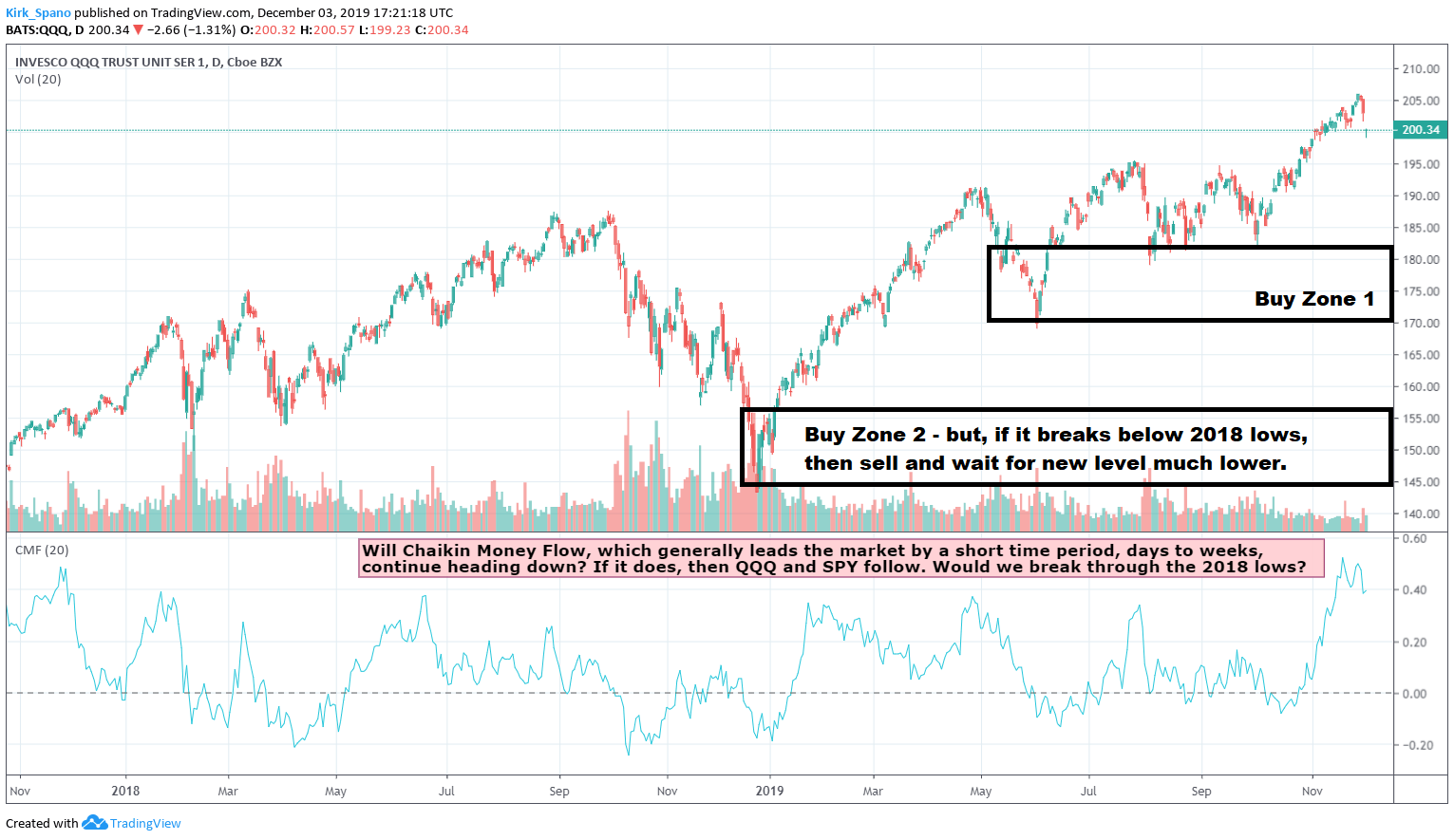The image size is (1454, 840).
Task: Click the Jul label after 2019
Action: (1088, 791)
